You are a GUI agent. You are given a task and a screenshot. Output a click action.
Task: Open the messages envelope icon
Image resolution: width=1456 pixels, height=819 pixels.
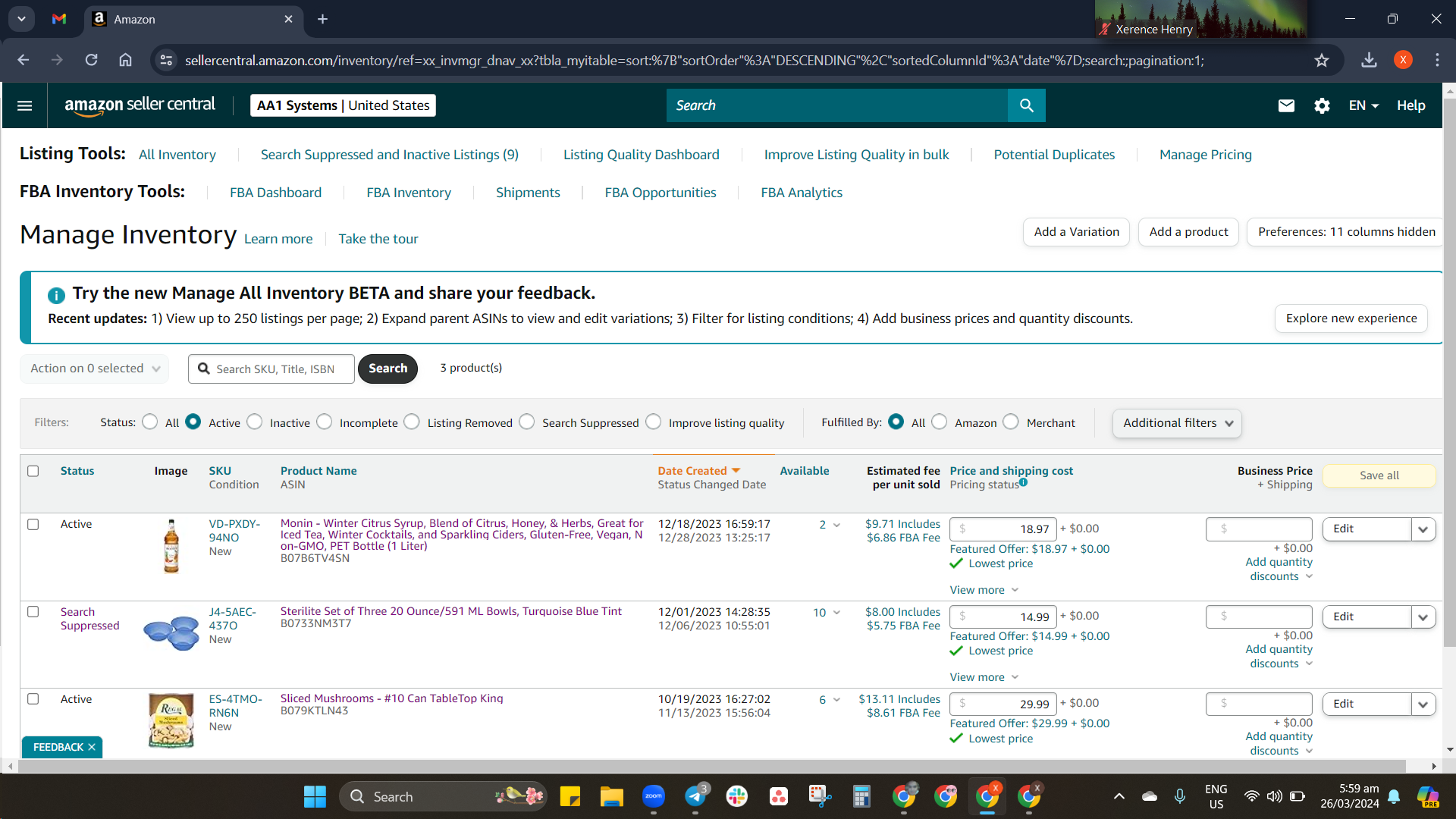[1286, 105]
